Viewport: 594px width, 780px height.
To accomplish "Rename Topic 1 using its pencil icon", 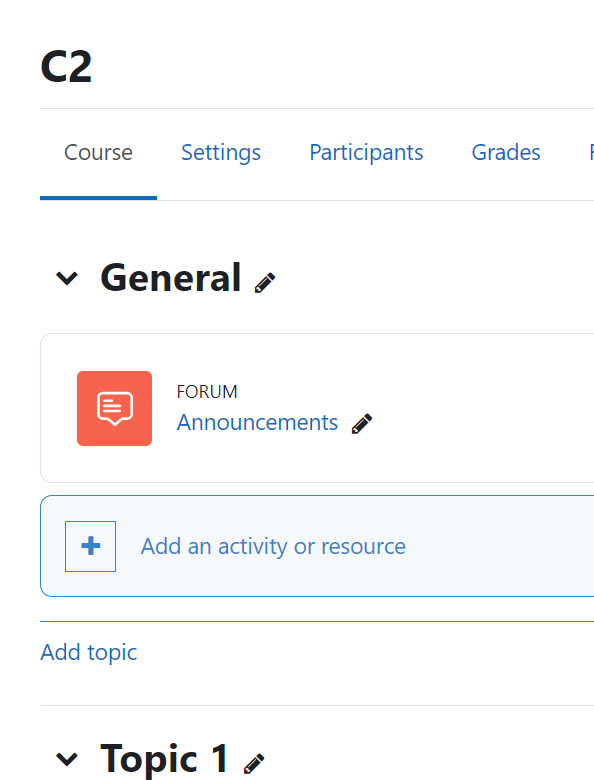I will click(x=254, y=764).
